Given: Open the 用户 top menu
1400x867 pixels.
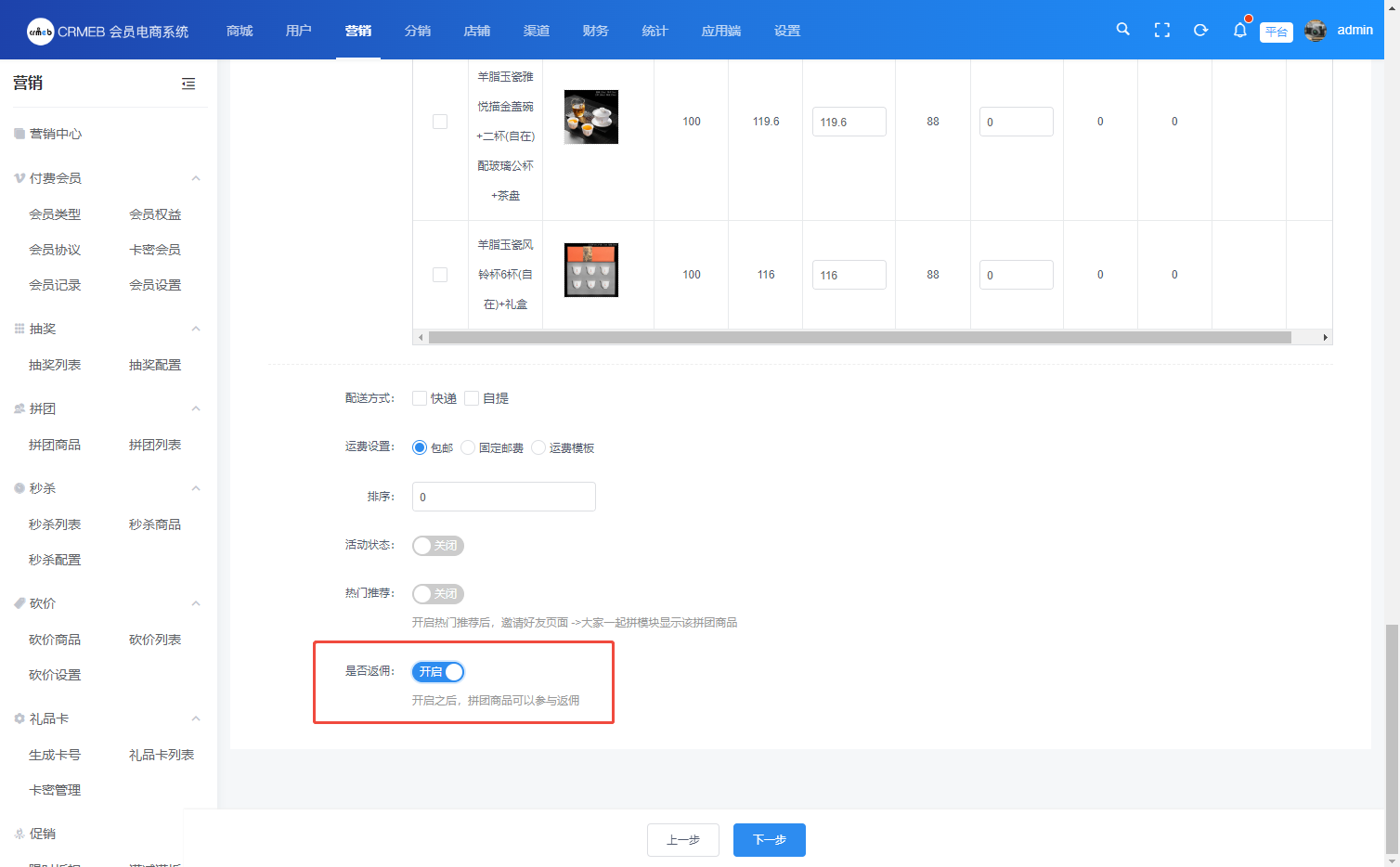Looking at the screenshot, I should point(299,31).
